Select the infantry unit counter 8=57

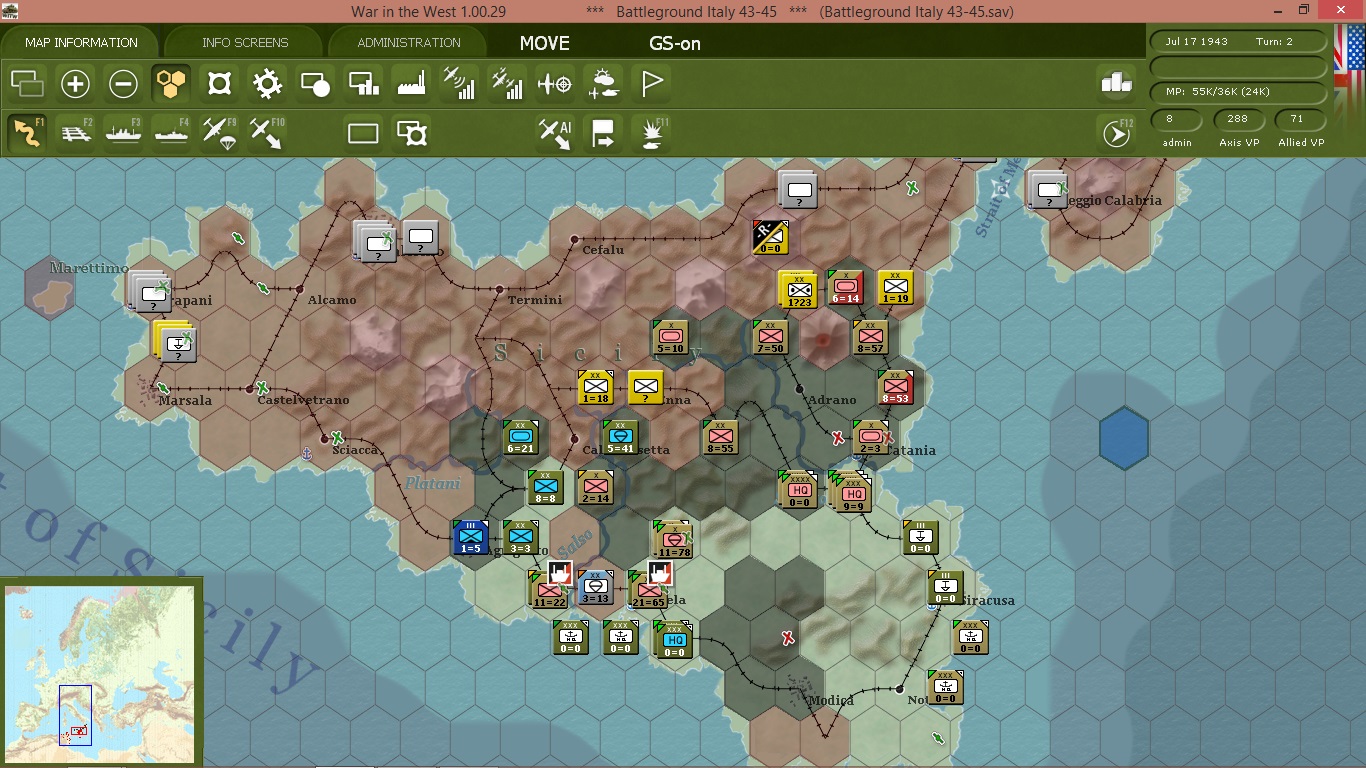(871, 338)
